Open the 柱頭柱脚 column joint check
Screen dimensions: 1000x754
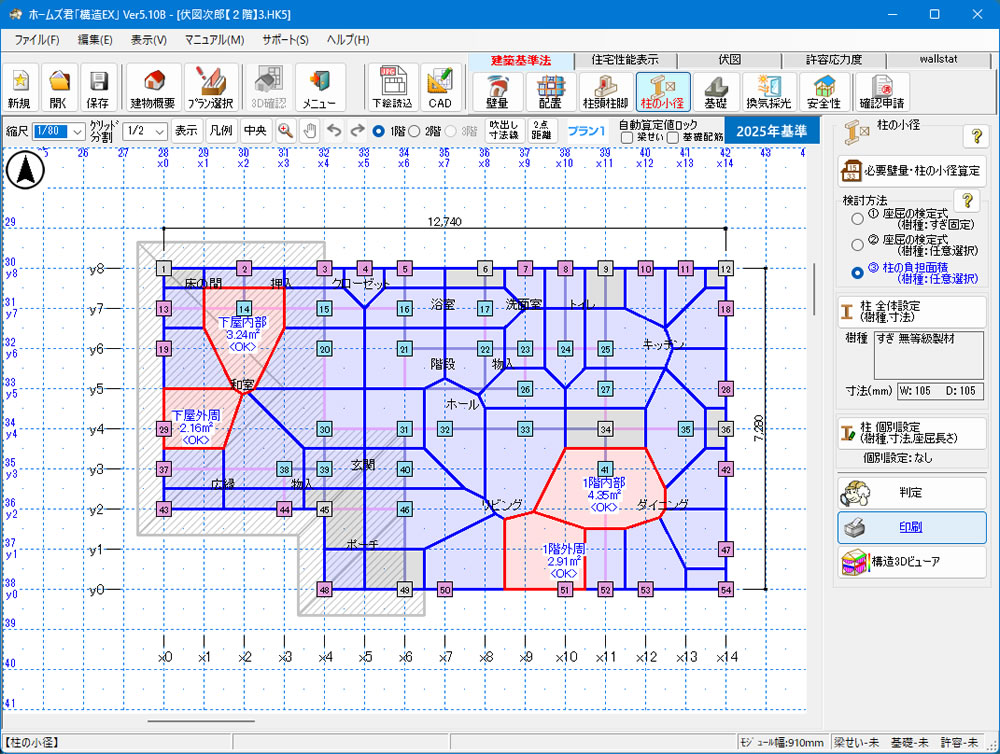(x=607, y=91)
